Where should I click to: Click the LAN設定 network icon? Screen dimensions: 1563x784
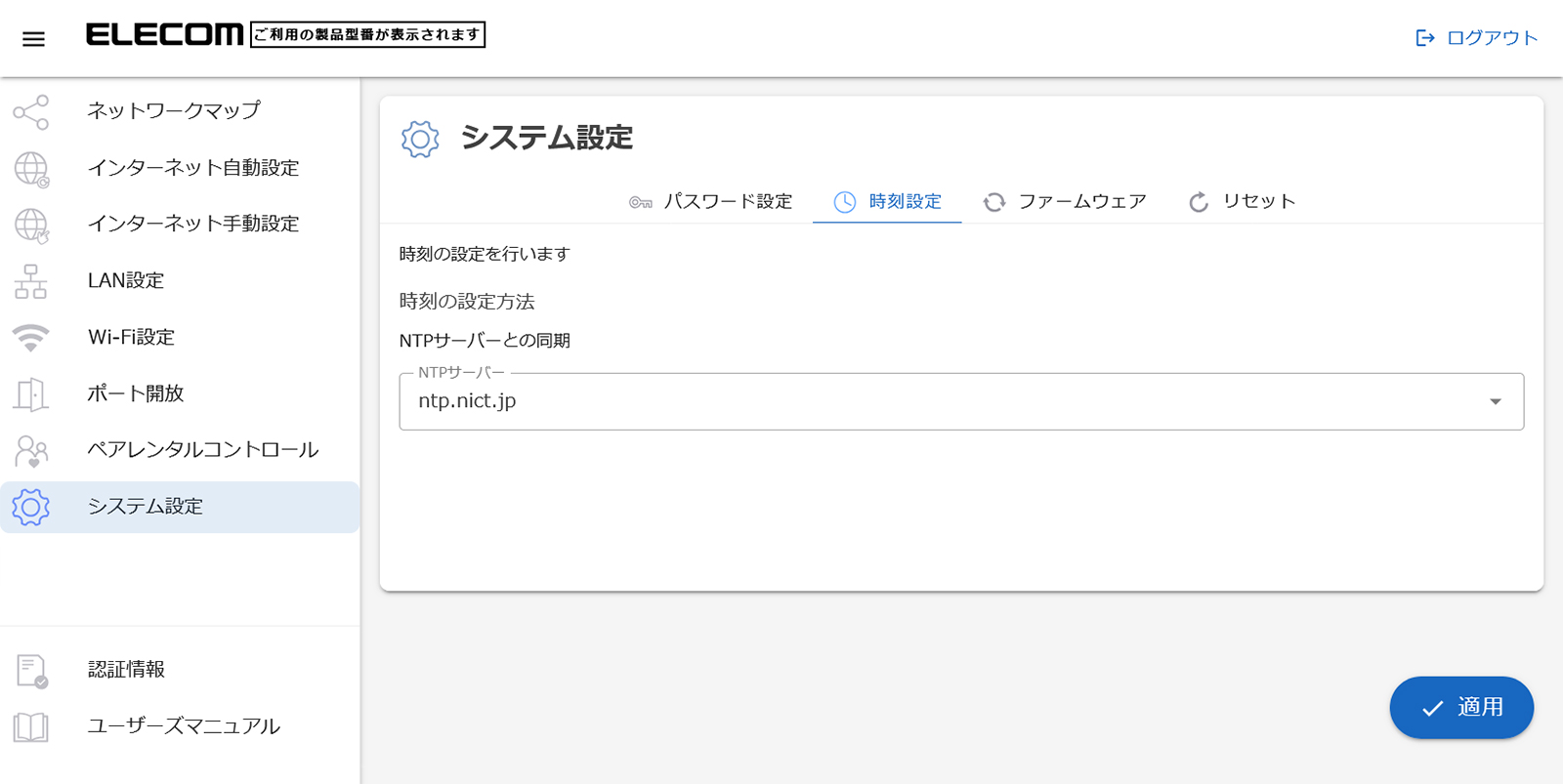[x=31, y=281]
